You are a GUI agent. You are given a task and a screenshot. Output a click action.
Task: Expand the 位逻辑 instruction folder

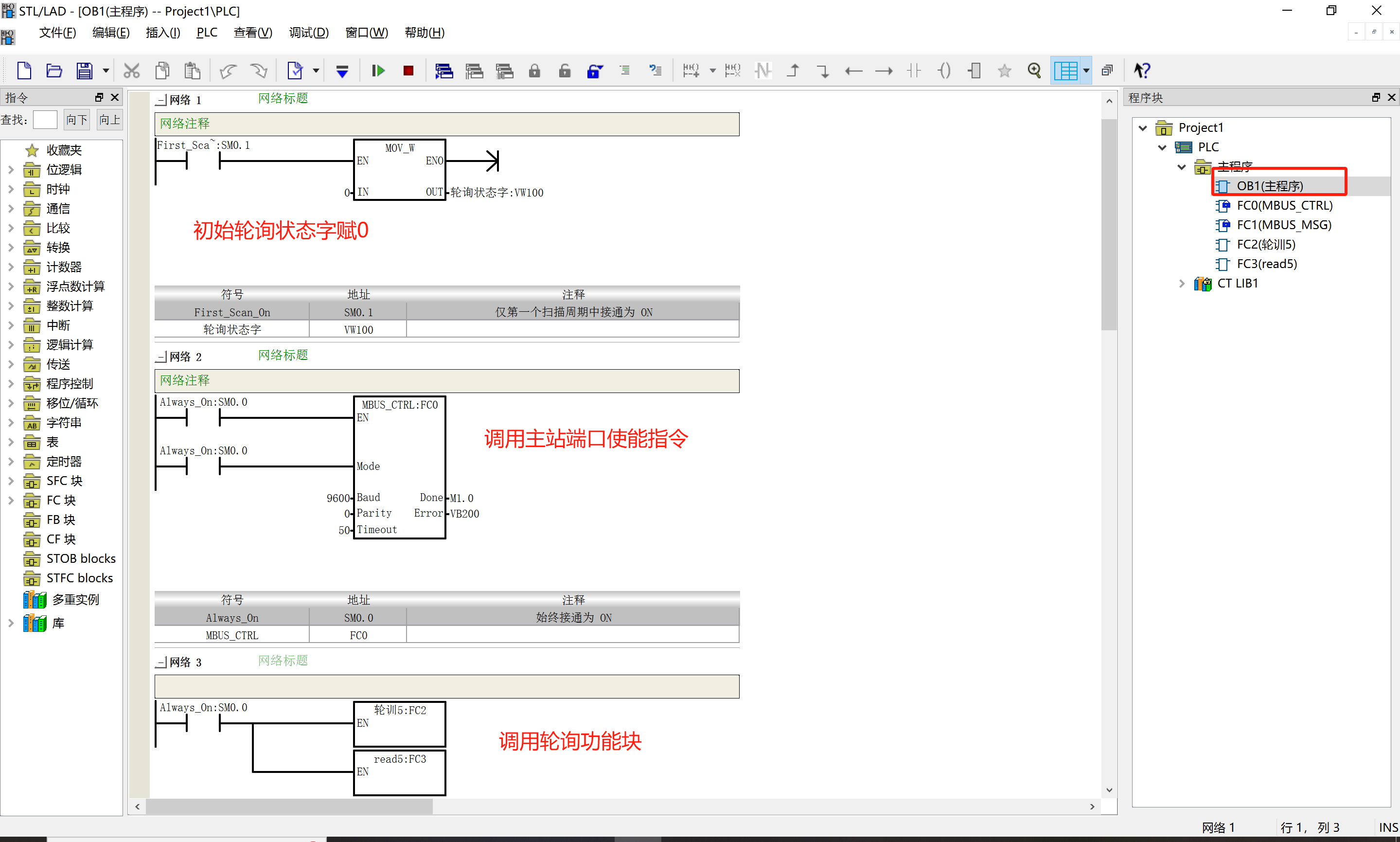11,170
